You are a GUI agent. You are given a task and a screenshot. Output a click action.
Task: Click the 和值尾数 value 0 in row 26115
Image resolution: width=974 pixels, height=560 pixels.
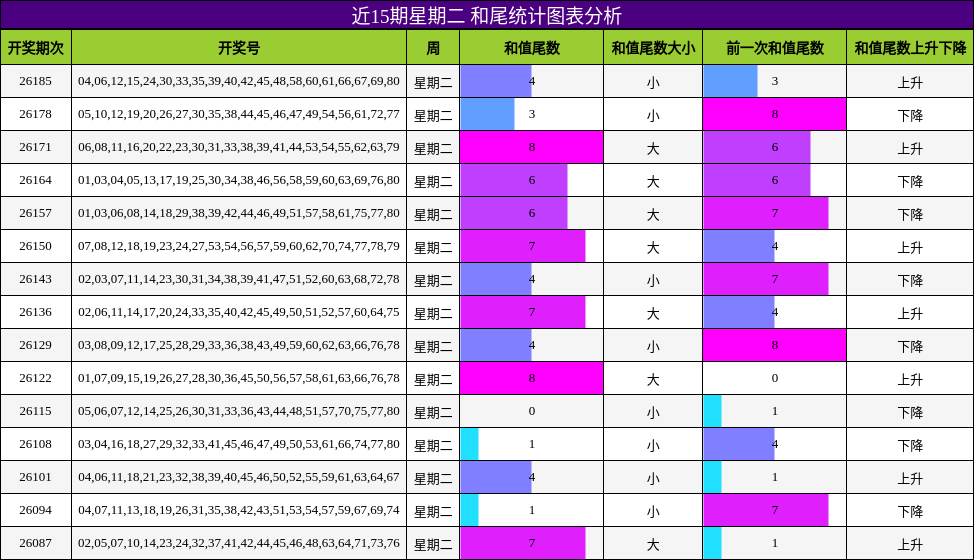[532, 411]
